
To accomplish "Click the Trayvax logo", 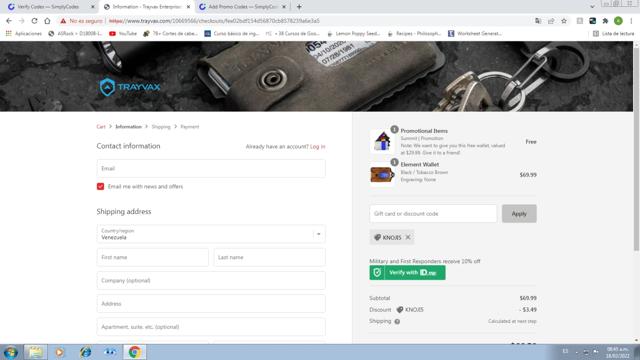I will point(130,87).
